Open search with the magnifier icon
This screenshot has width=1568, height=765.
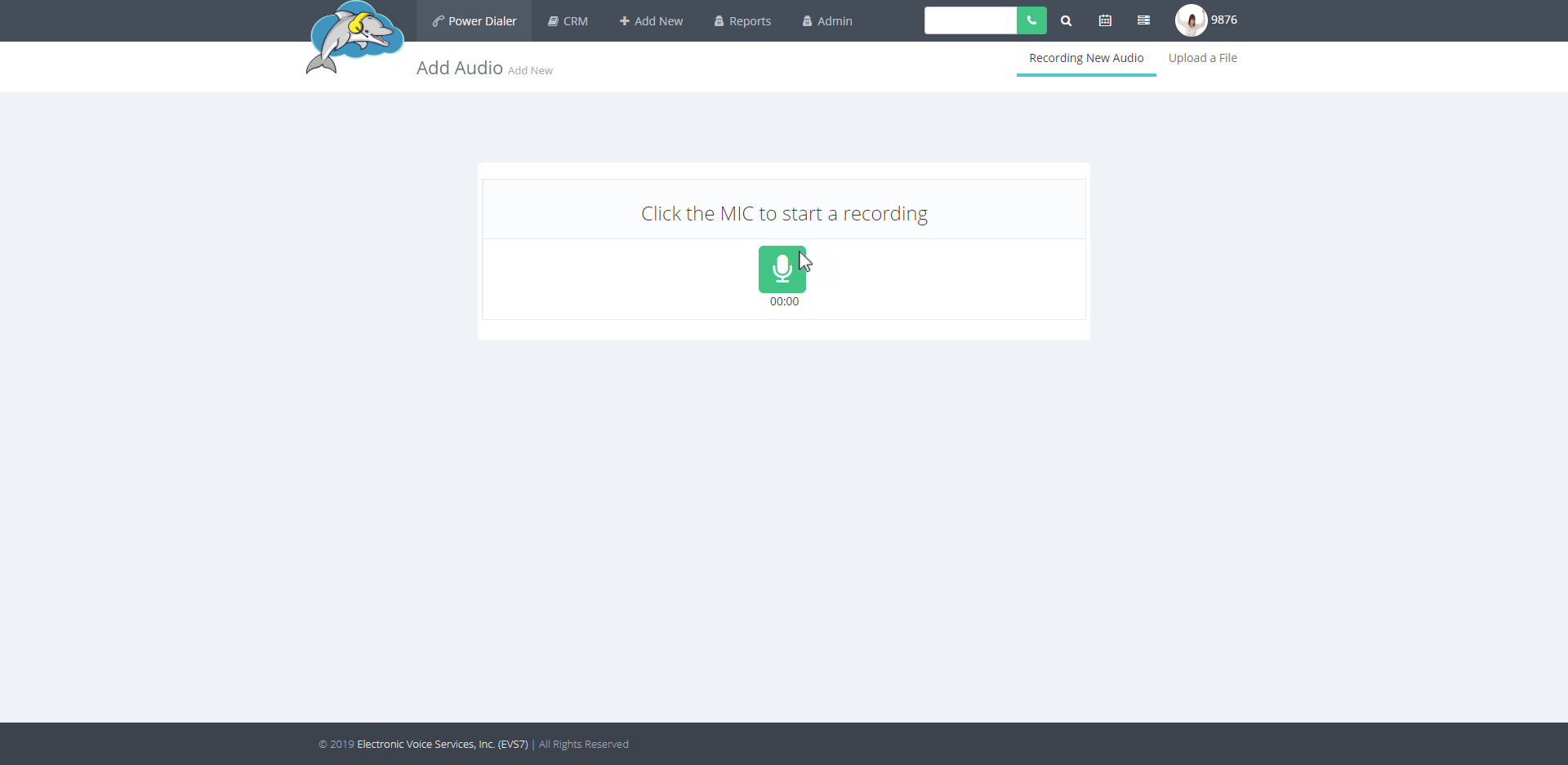tap(1066, 21)
